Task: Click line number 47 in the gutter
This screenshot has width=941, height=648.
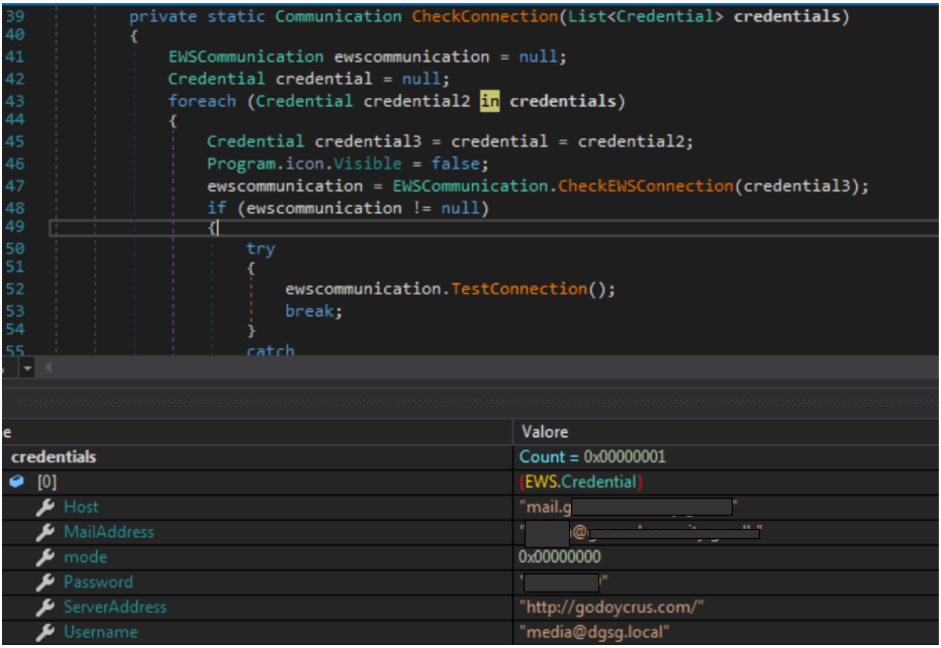Action: click(x=16, y=186)
